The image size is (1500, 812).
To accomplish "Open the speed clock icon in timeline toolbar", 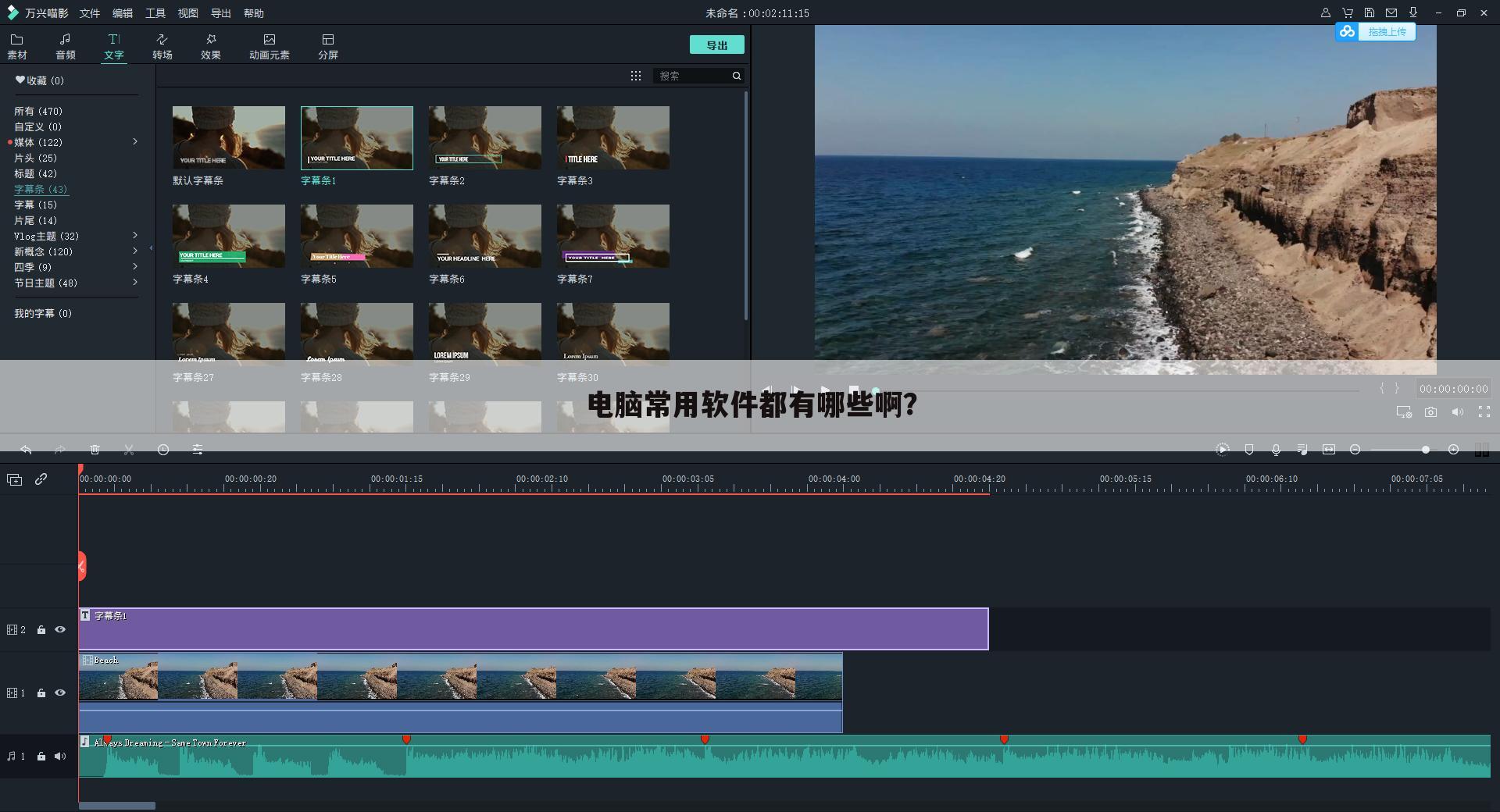I will 163,450.
